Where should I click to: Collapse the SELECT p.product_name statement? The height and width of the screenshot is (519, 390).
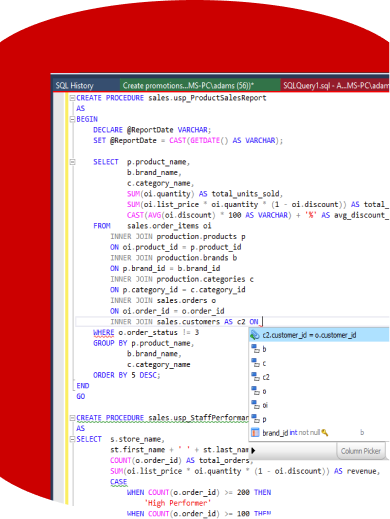tap(72, 162)
